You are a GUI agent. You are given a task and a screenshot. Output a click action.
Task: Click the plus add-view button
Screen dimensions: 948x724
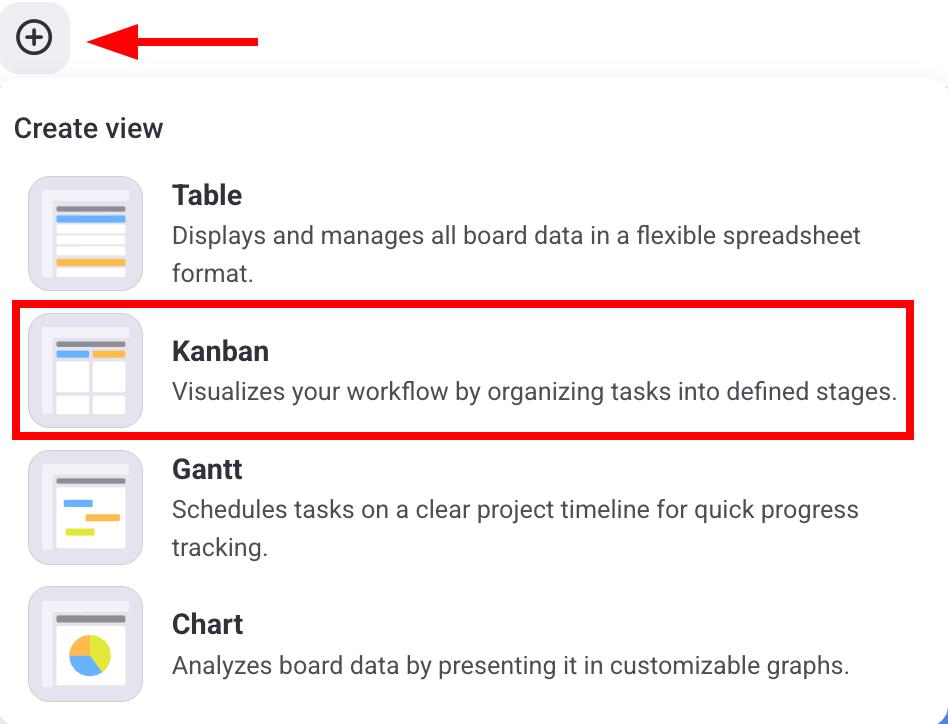34,39
